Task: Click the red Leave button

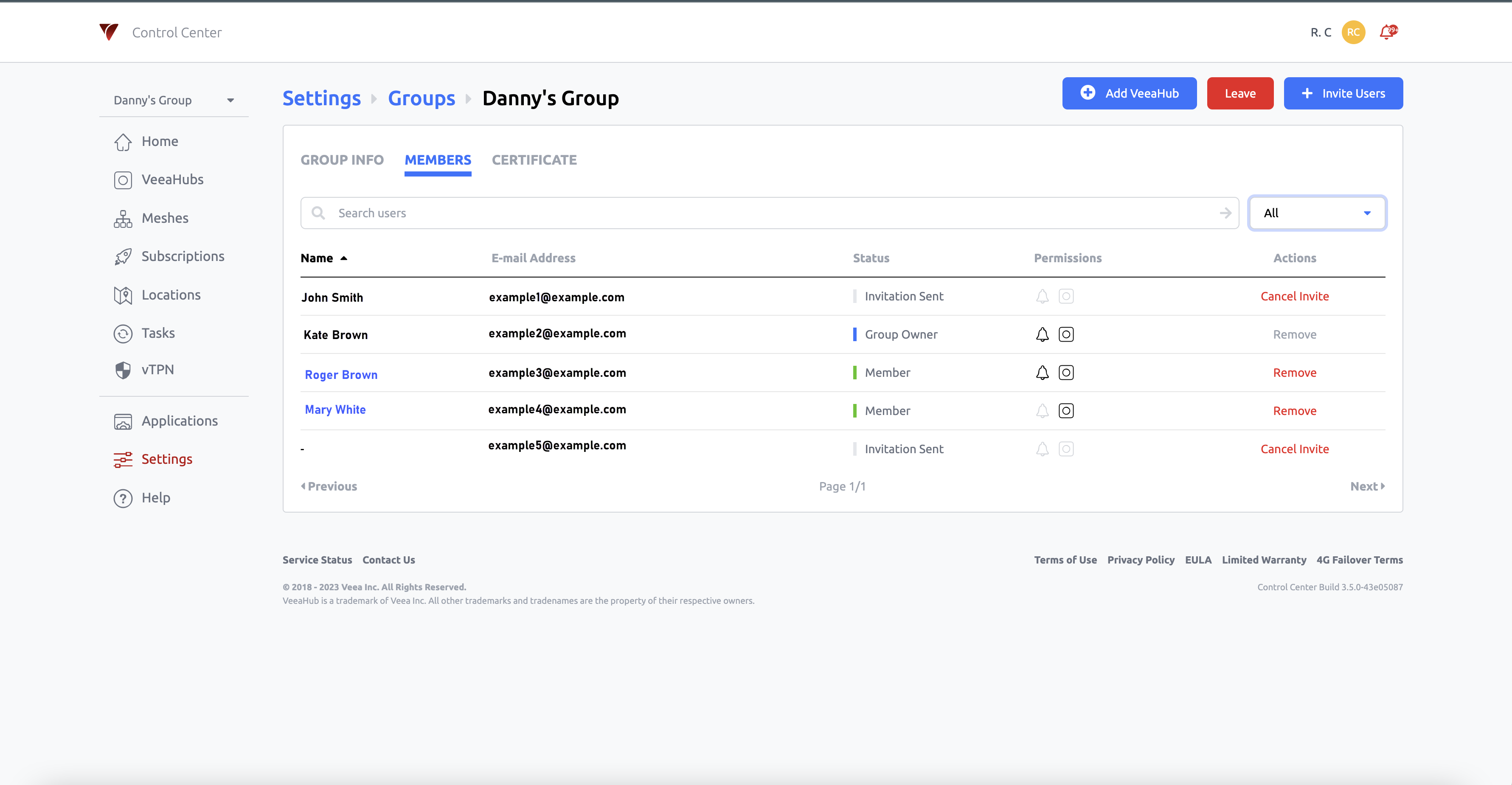Action: click(1239, 93)
